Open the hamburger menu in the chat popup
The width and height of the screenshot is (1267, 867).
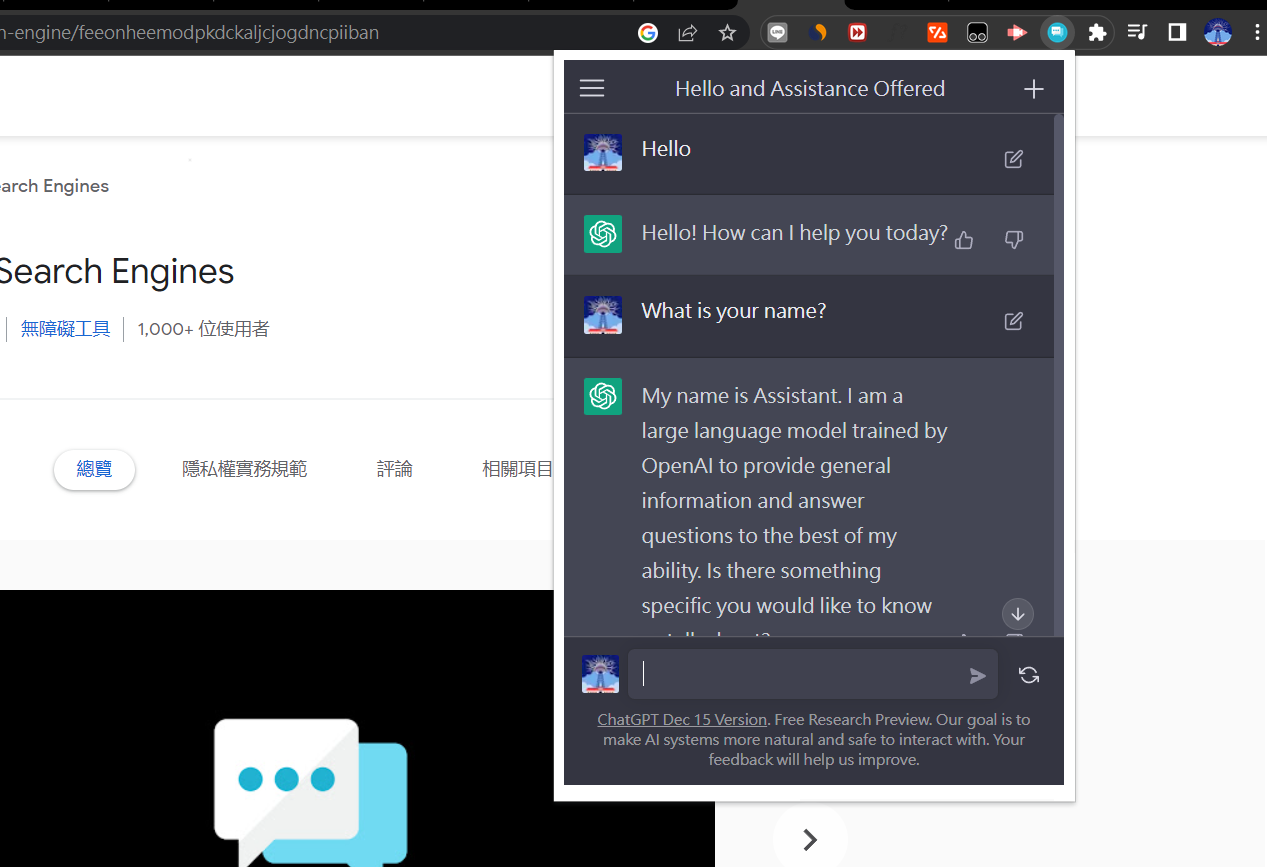click(x=591, y=88)
